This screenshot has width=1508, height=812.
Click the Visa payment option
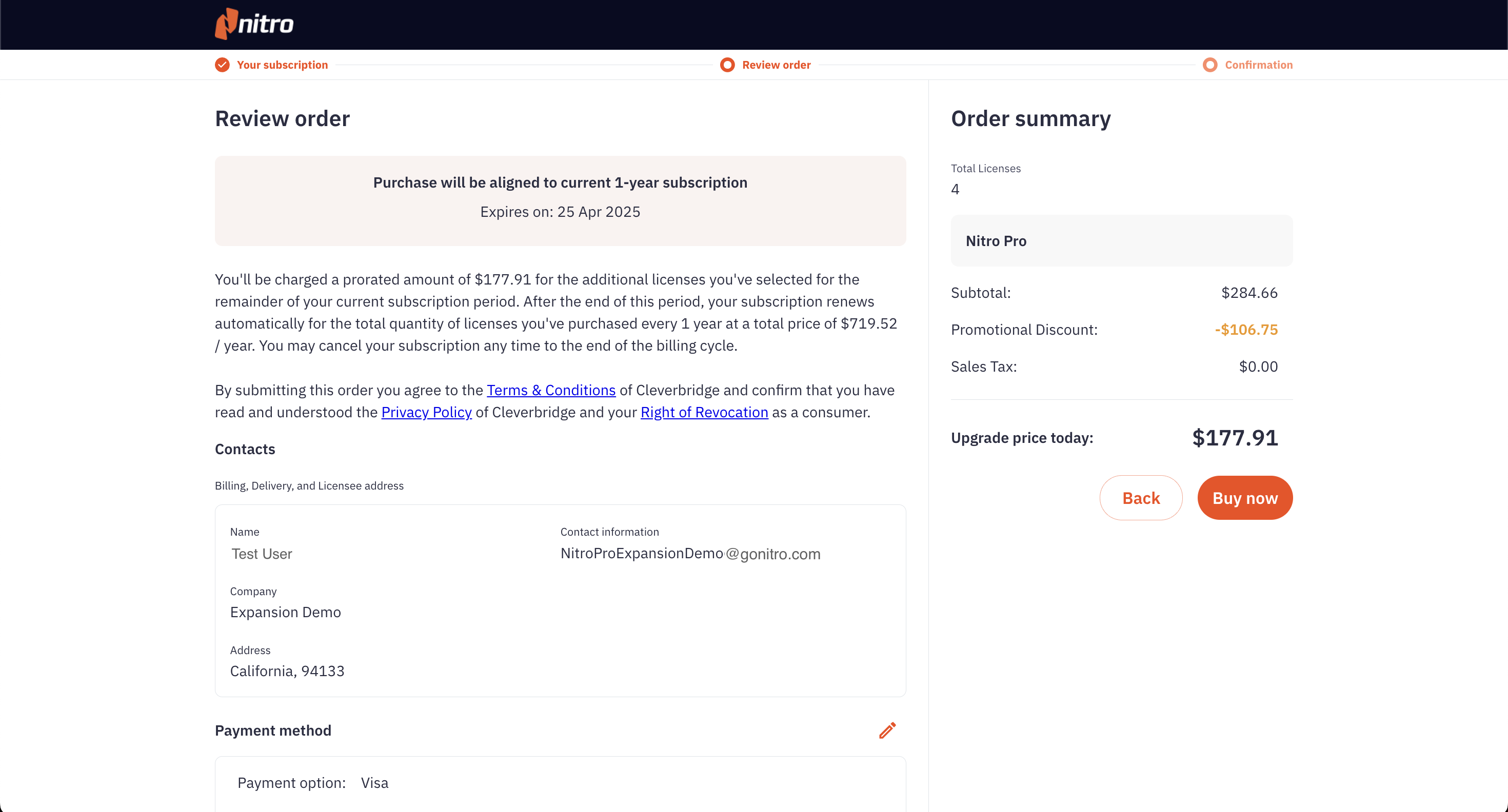374,783
